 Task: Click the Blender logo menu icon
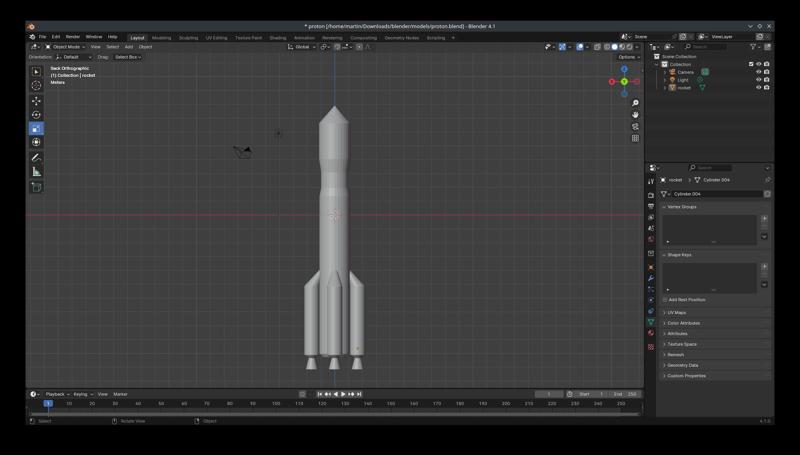(32, 37)
